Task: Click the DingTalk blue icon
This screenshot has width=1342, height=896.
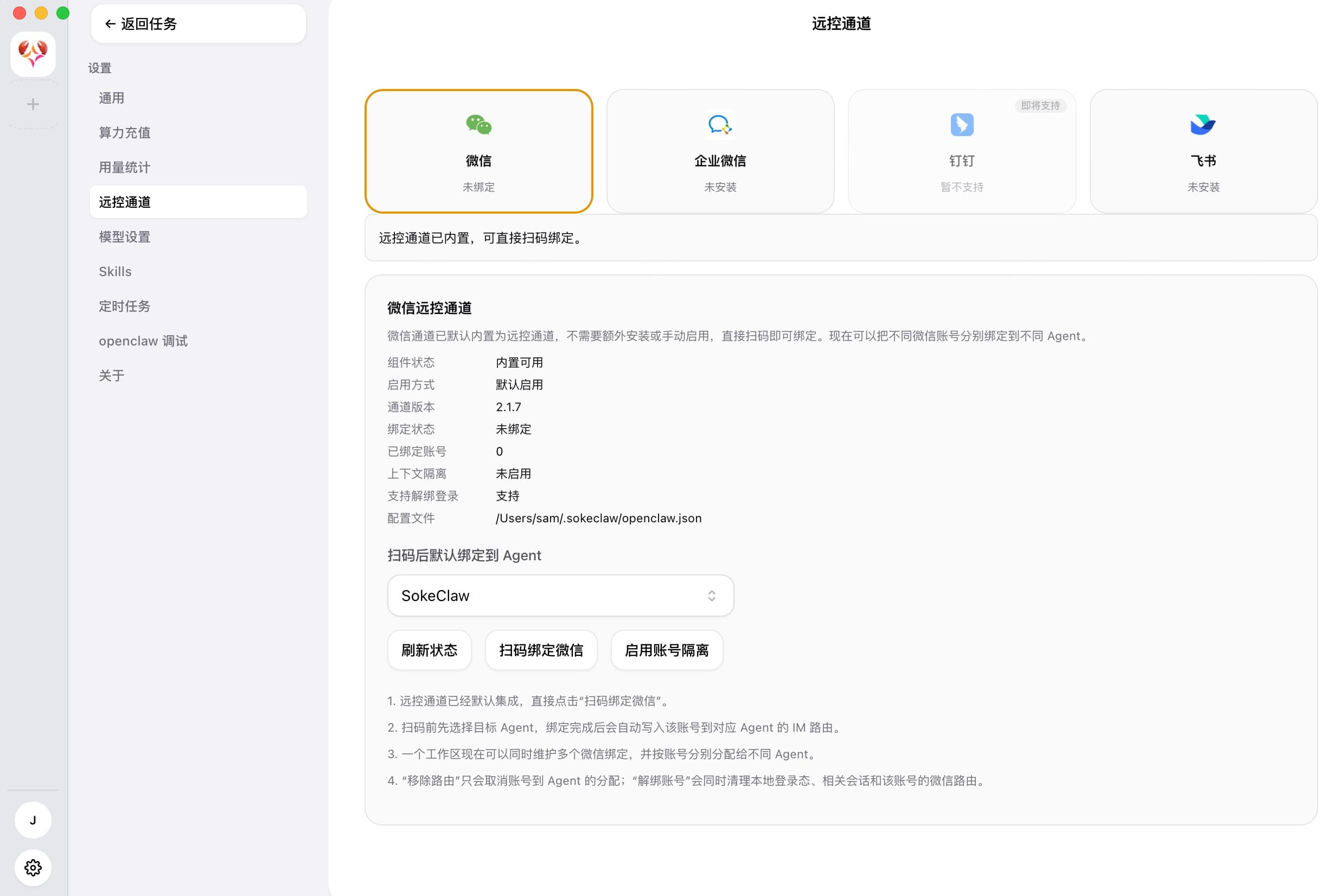Action: [961, 125]
